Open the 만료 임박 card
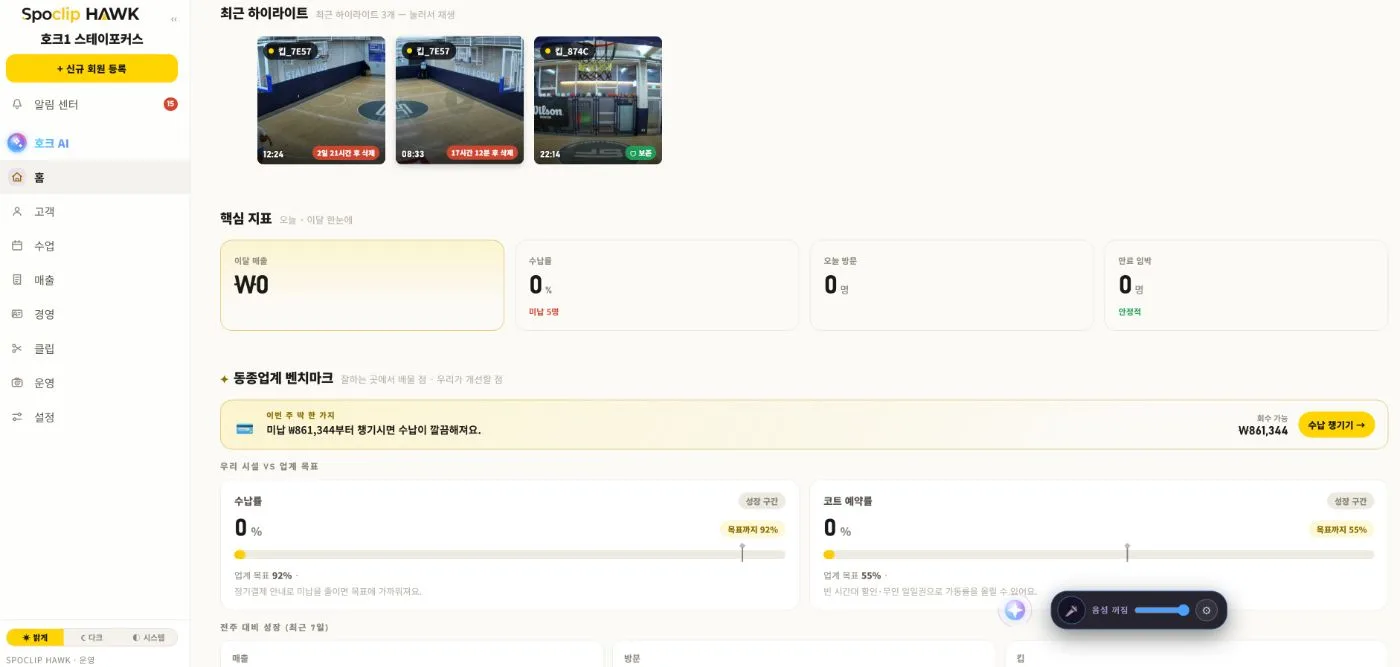The height and width of the screenshot is (667, 1400). click(1246, 285)
